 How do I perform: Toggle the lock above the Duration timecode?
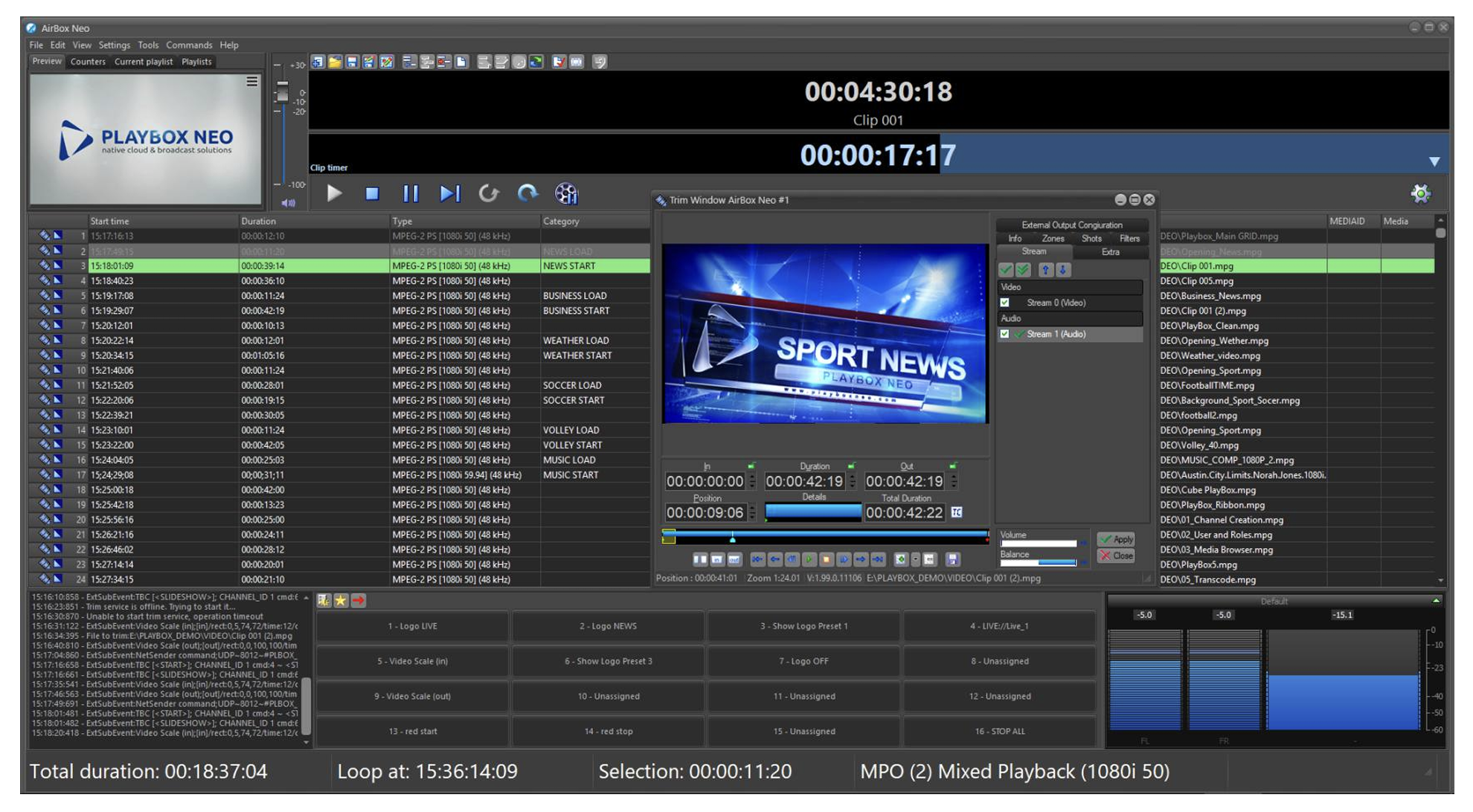852,466
